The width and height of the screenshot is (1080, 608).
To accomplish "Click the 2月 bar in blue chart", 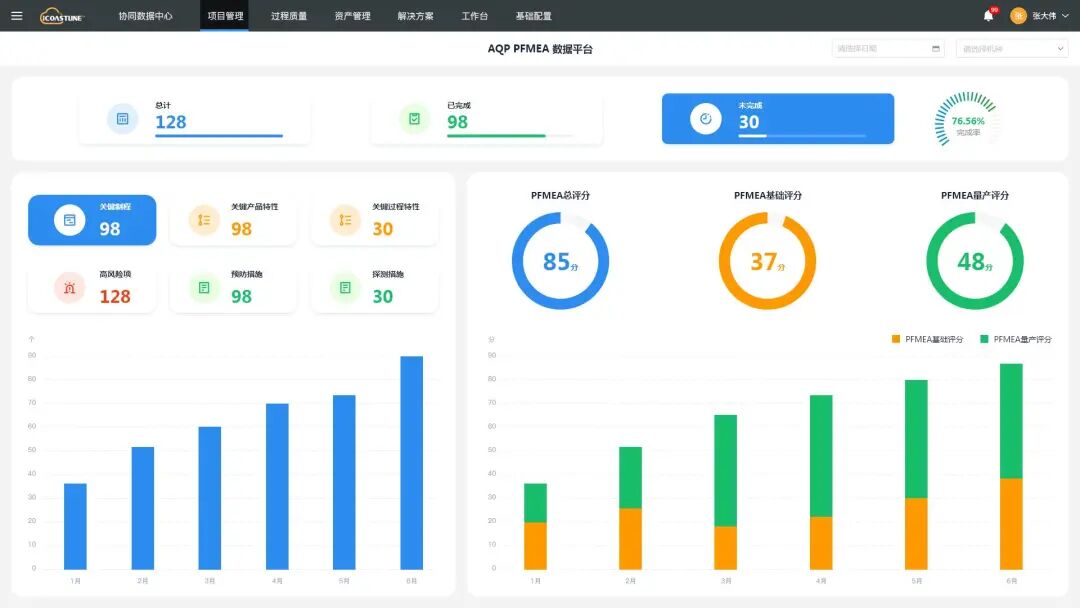I will (143, 508).
